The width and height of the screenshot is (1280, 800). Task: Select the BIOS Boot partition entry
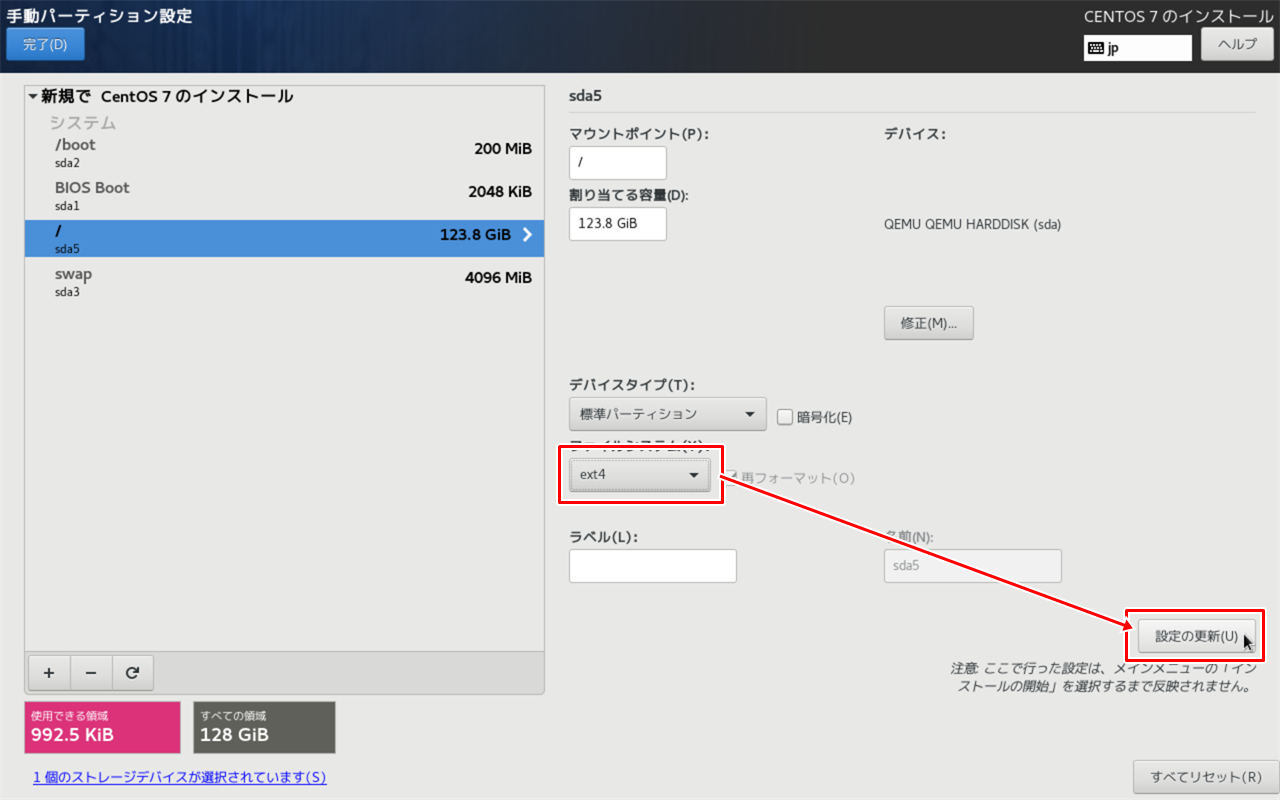pyautogui.click(x=200, y=195)
